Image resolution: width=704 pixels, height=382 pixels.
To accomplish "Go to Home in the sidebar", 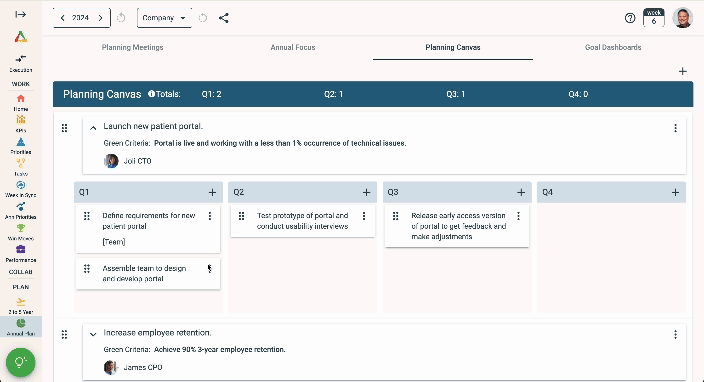I will 21,103.
